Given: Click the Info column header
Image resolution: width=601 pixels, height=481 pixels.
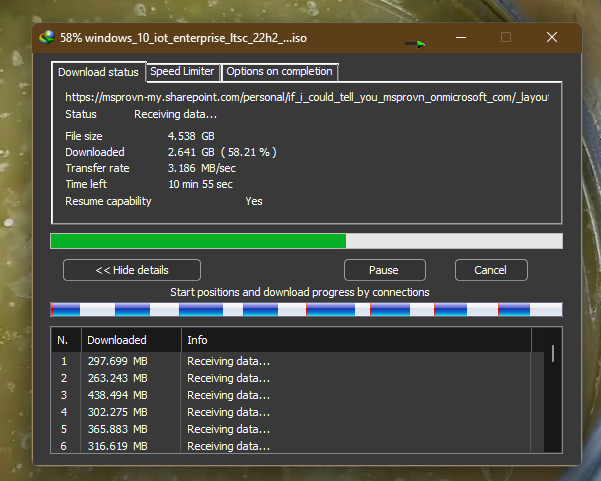Looking at the screenshot, I should [x=356, y=340].
